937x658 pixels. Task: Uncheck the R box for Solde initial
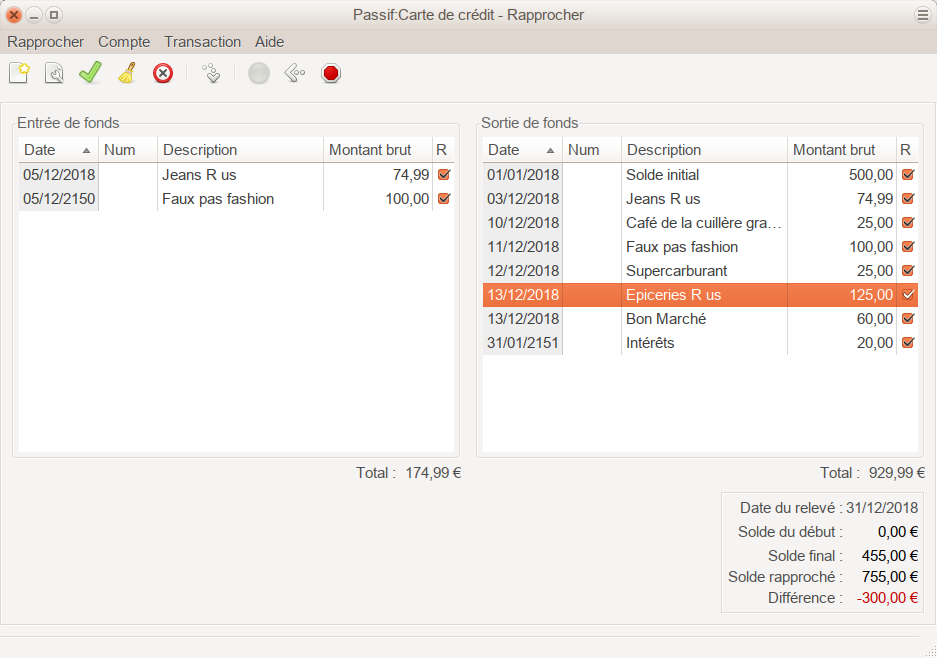pos(908,174)
